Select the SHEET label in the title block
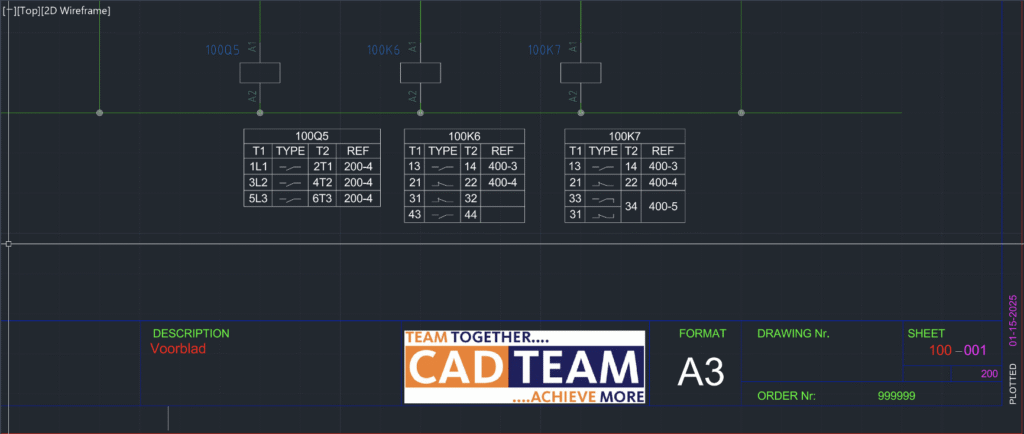The width and height of the screenshot is (1024, 434). (x=926, y=333)
